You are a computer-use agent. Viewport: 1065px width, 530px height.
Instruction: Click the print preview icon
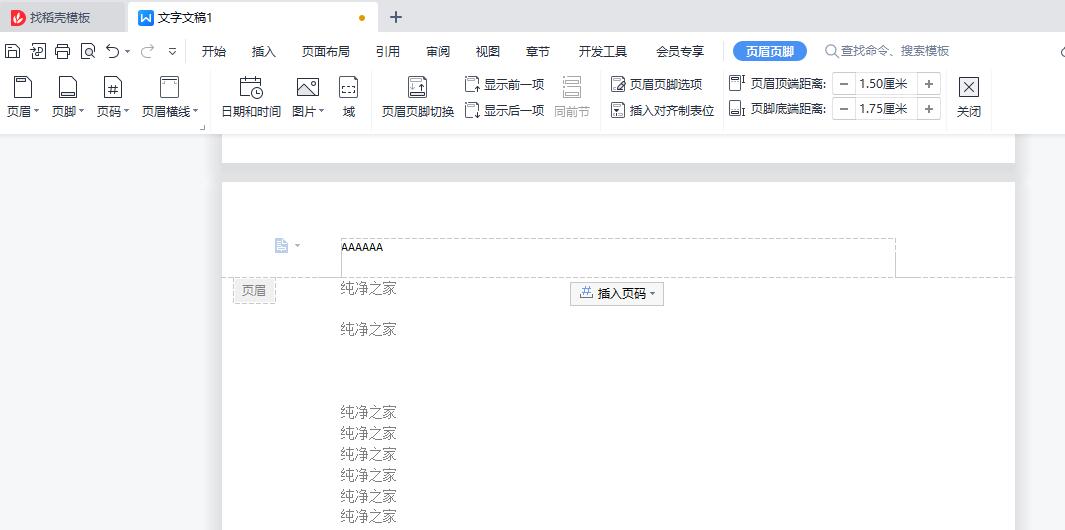(x=88, y=51)
